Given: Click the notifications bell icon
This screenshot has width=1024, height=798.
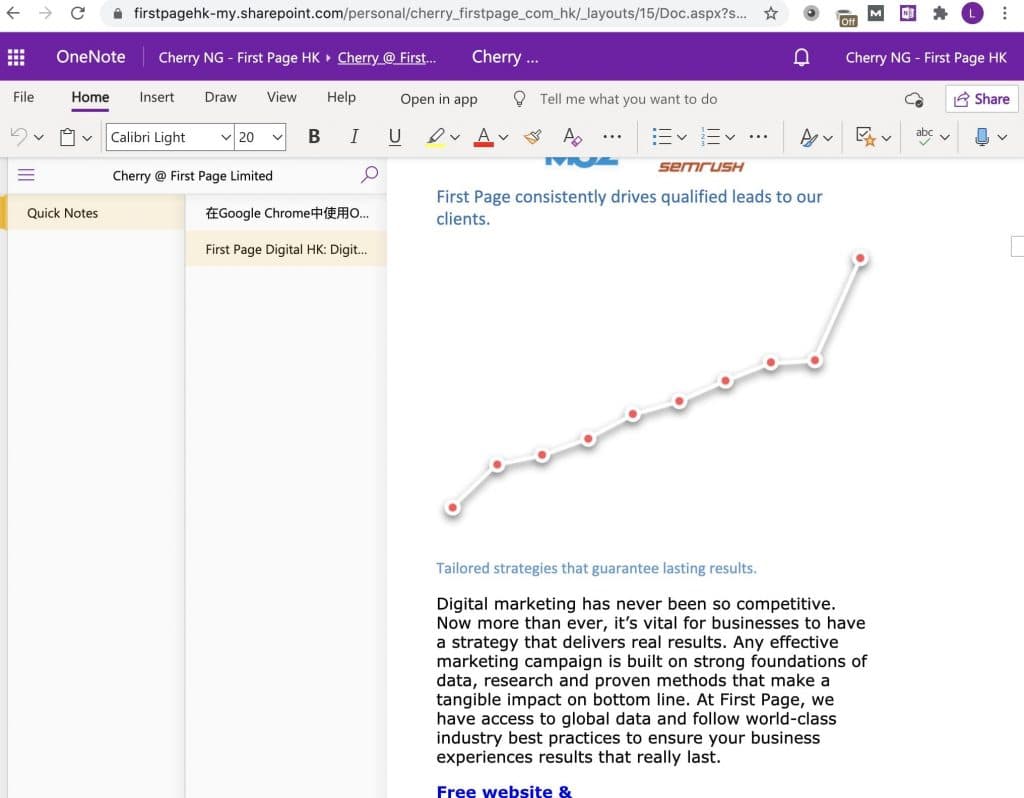Looking at the screenshot, I should point(801,57).
